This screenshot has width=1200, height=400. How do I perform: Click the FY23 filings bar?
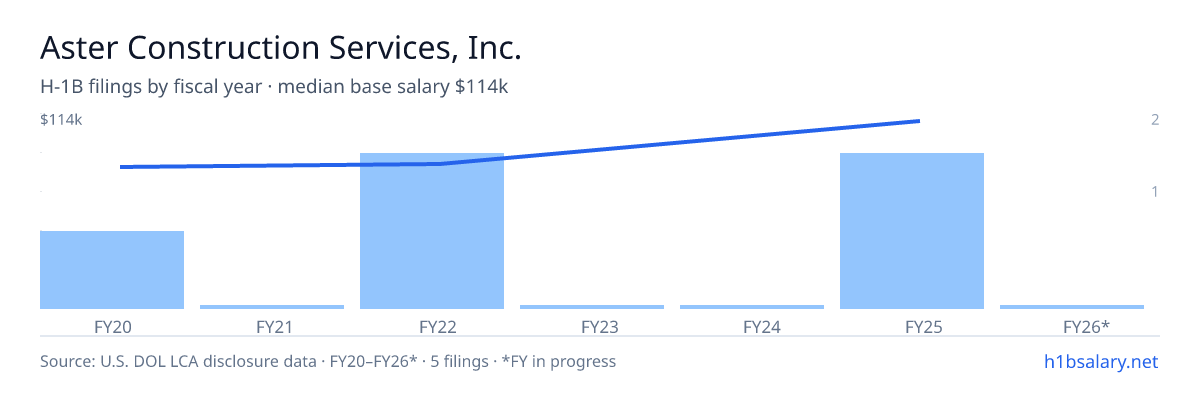[592, 307]
